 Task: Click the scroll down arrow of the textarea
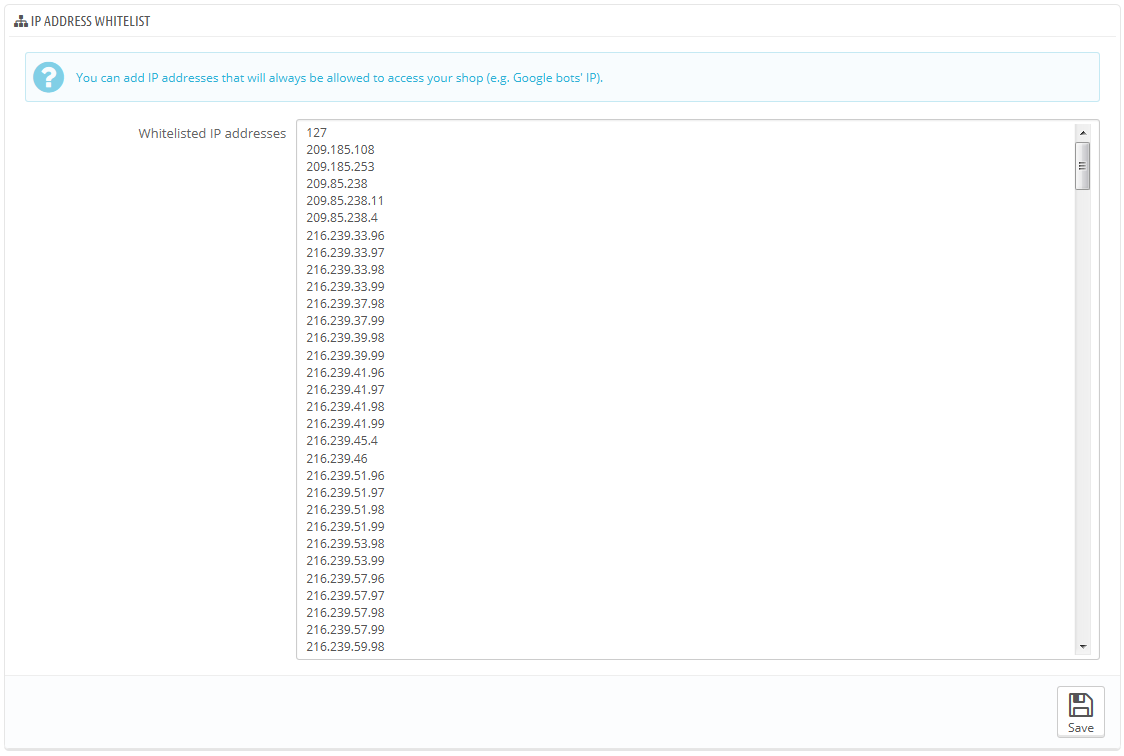1082,646
